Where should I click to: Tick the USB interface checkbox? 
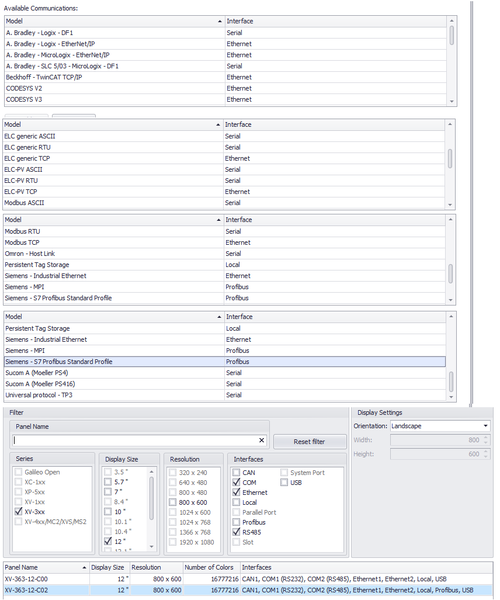coord(284,483)
